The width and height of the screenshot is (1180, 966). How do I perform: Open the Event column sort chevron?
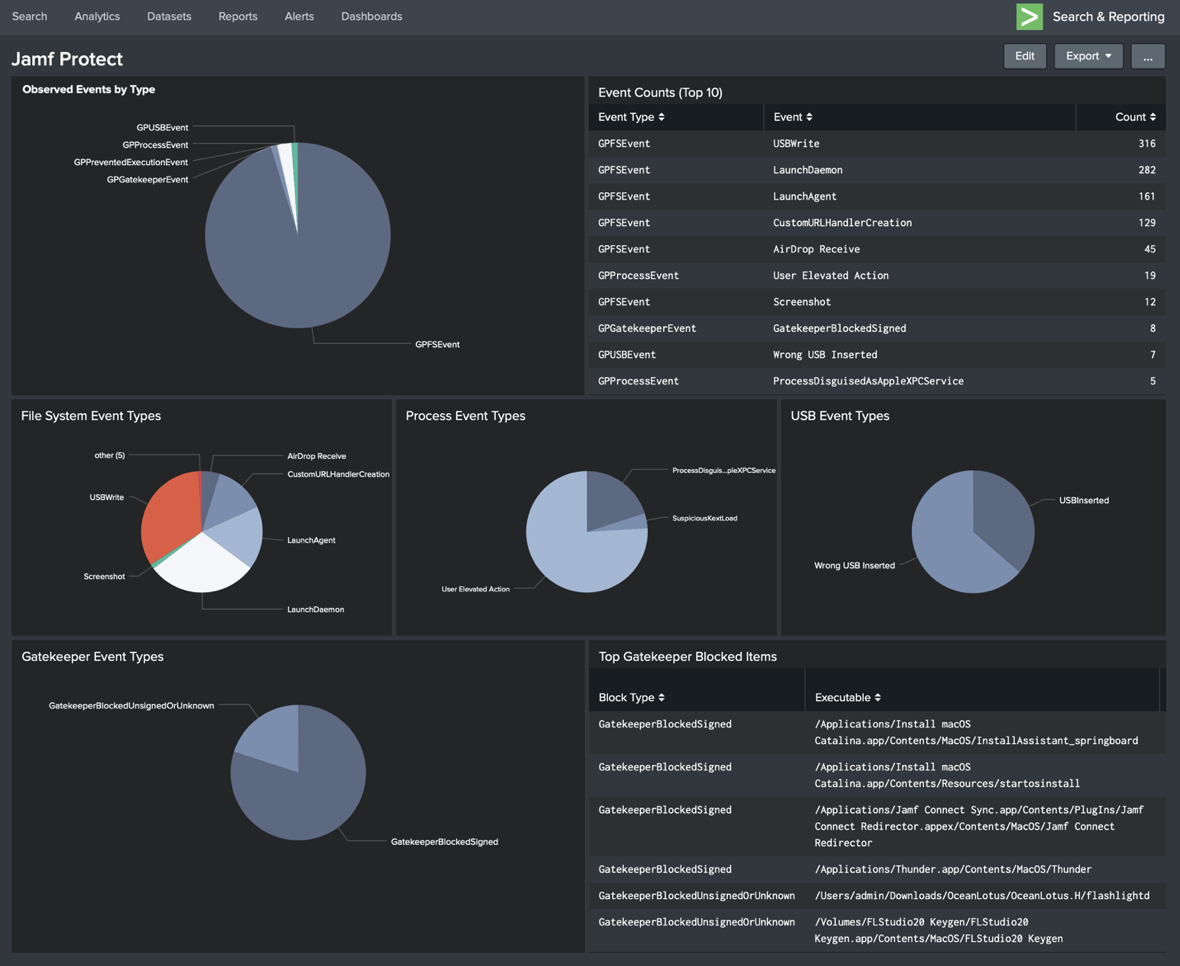click(810, 117)
